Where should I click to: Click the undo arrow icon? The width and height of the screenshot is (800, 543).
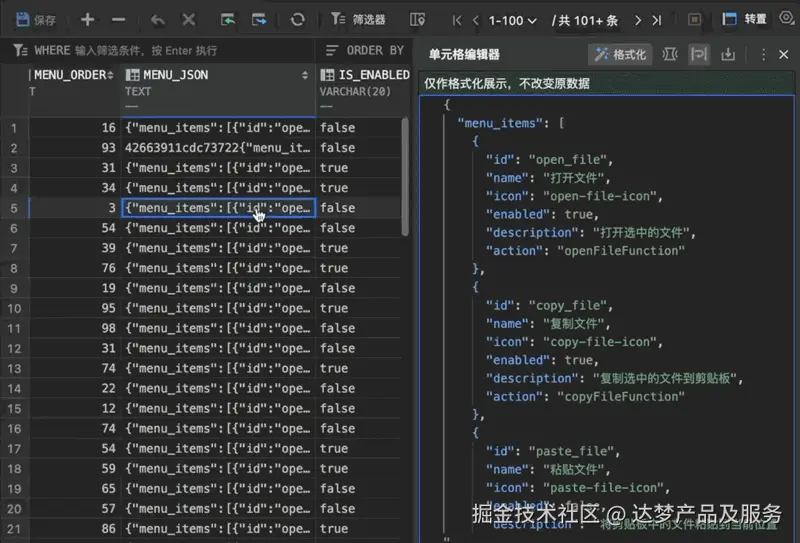point(158,19)
